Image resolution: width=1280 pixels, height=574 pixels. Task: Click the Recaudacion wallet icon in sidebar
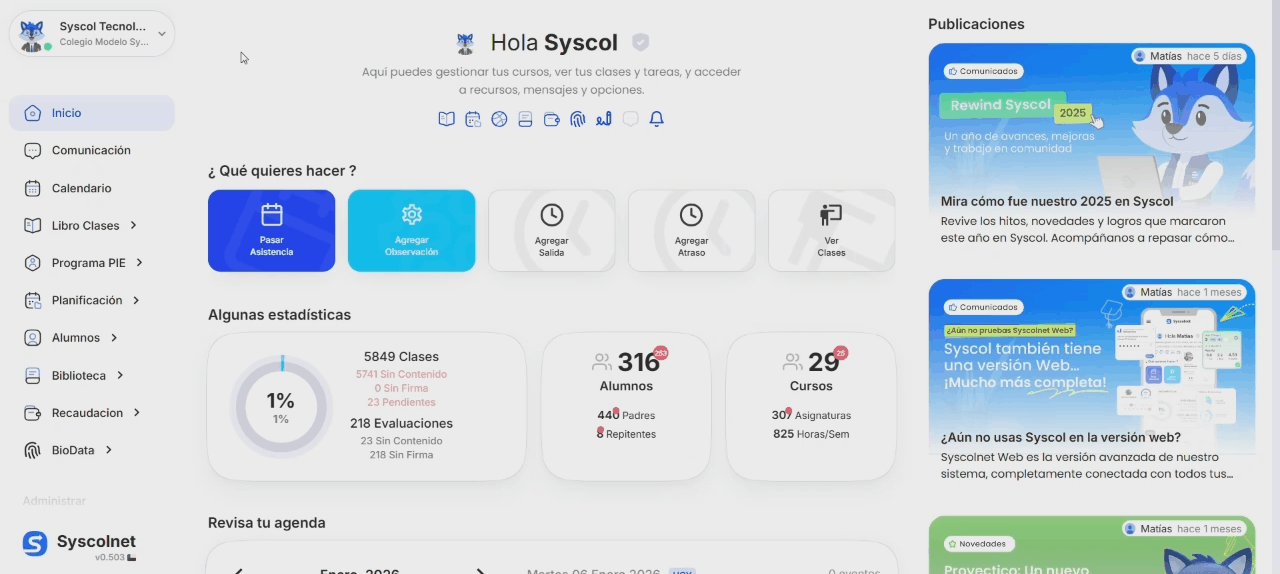coord(33,413)
